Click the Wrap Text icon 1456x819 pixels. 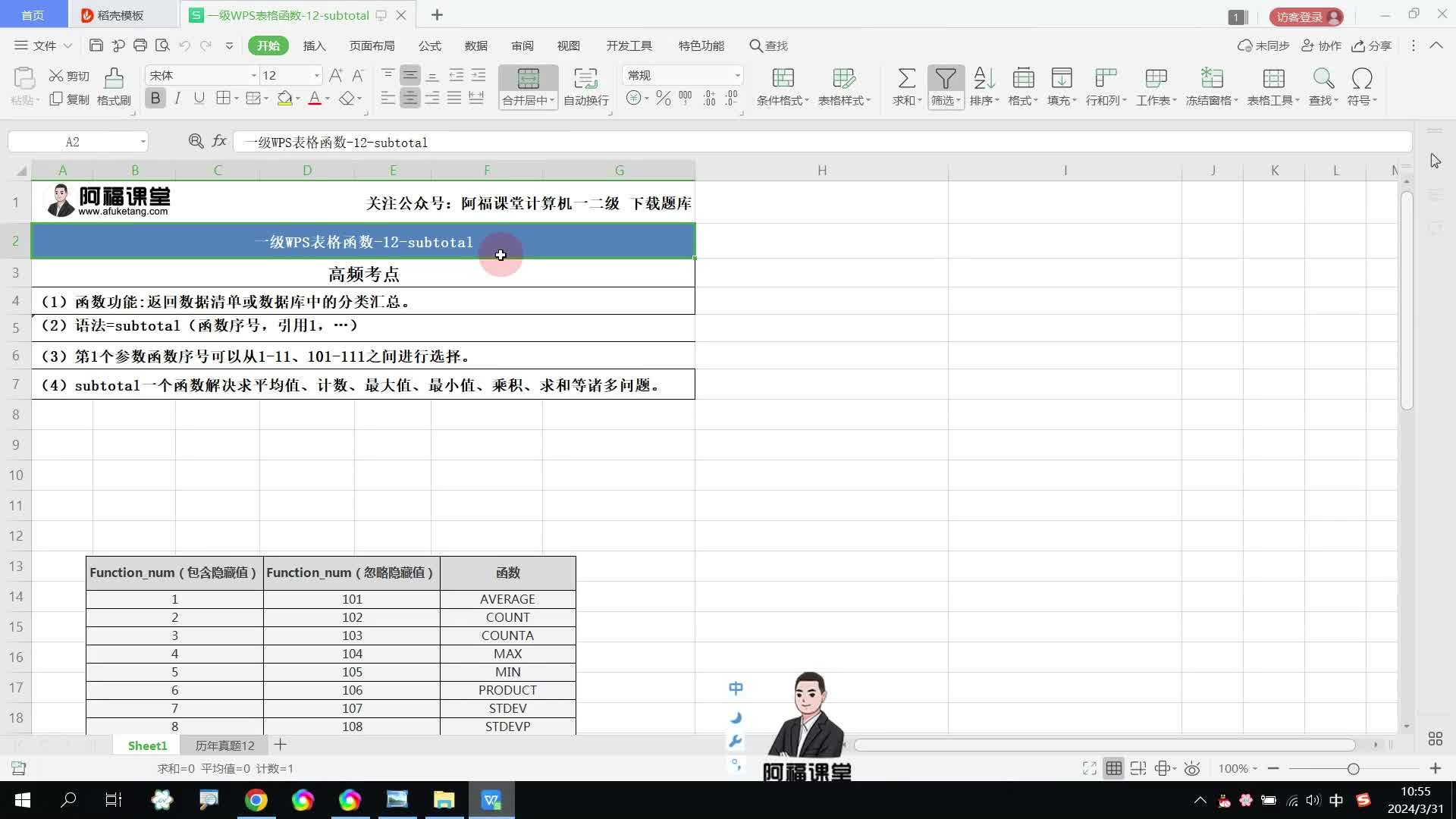pos(585,78)
